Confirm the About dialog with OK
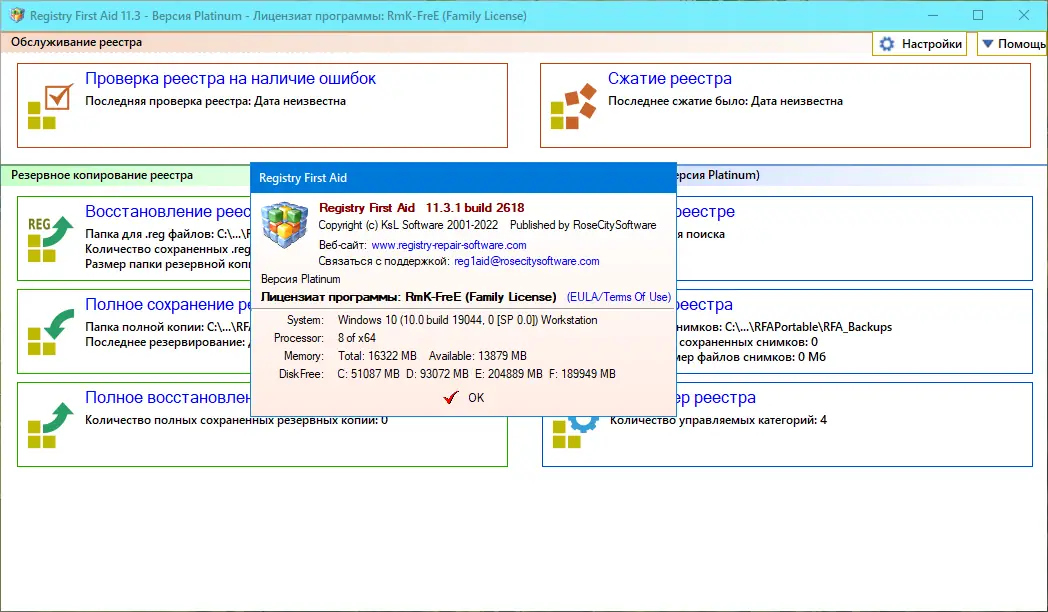 pos(464,398)
